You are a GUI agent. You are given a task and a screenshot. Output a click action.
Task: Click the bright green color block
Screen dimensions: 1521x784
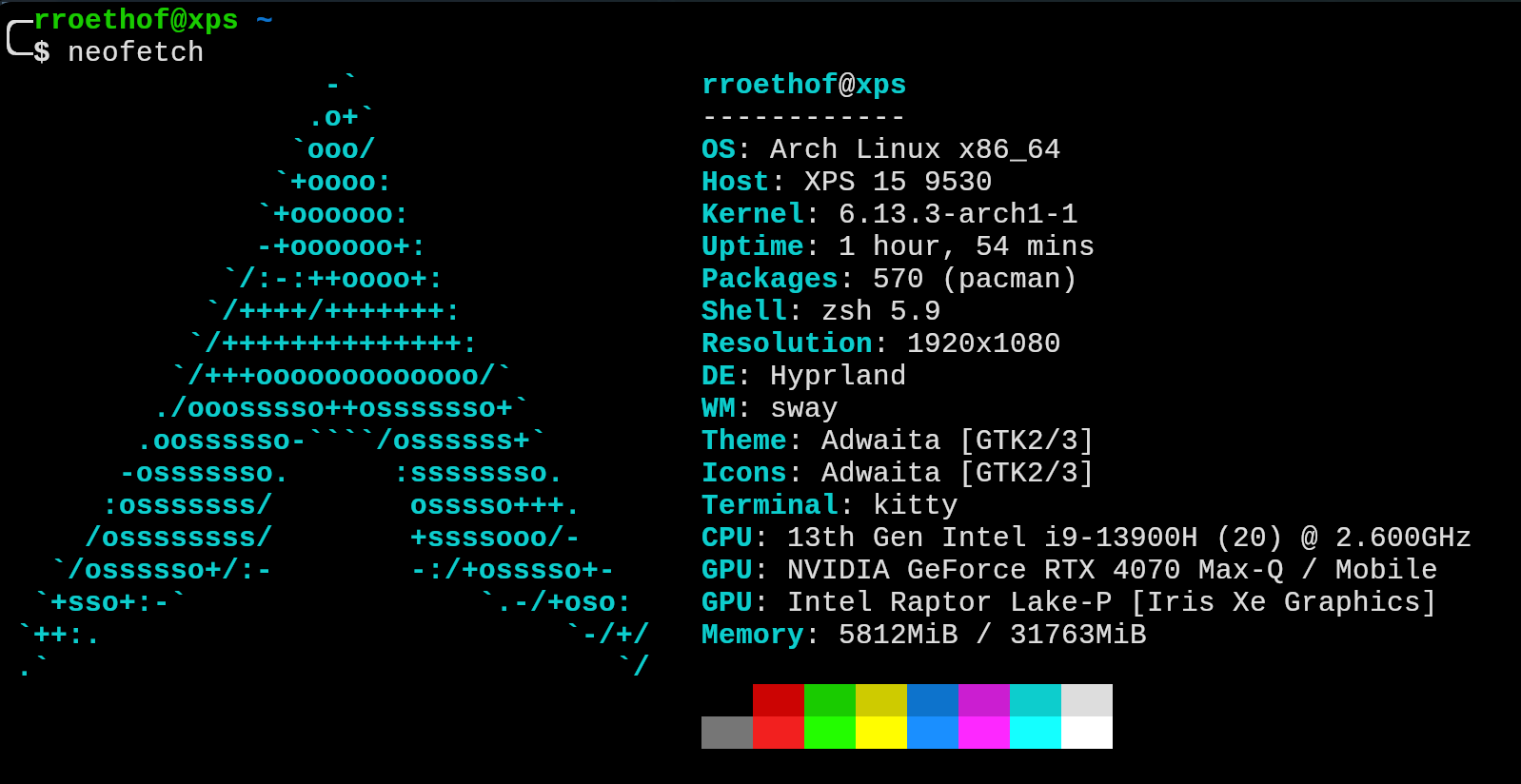830,733
